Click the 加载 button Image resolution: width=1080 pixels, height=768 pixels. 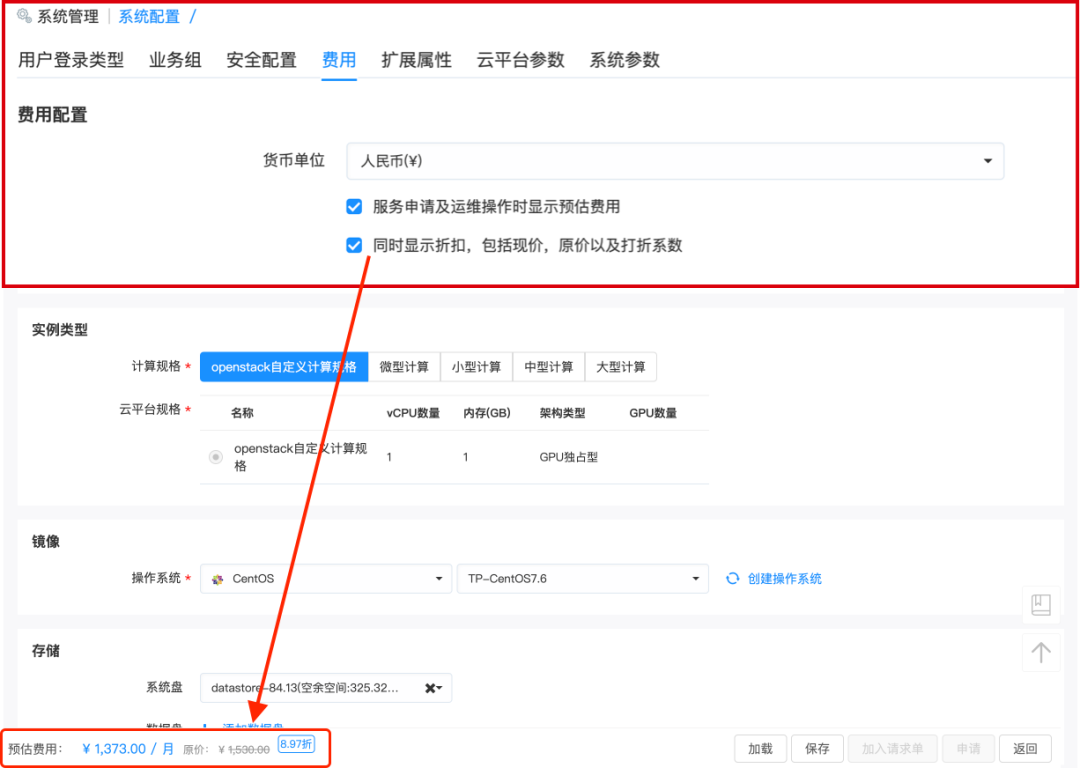coord(760,749)
